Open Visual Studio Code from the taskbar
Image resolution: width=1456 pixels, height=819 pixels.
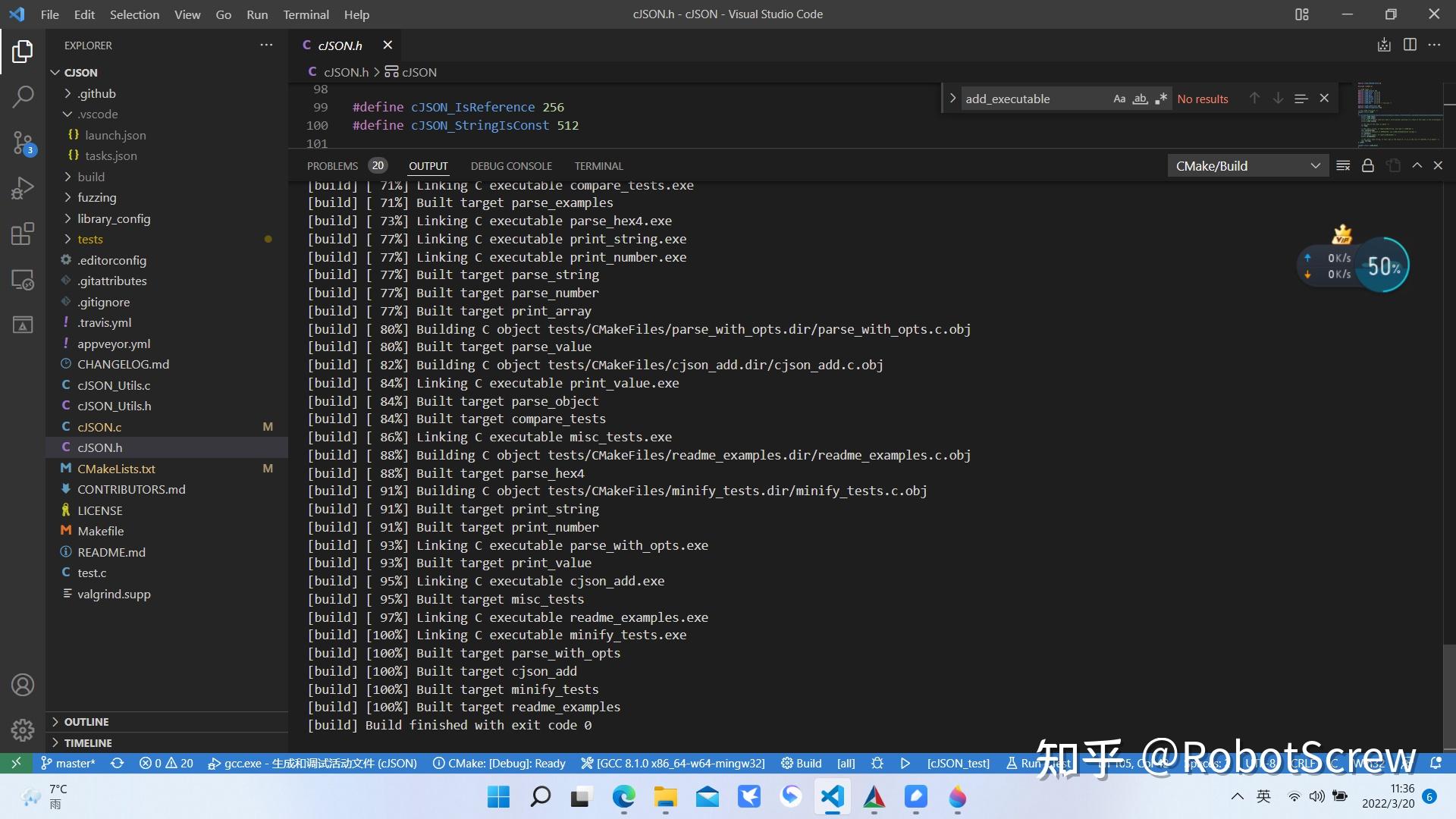(x=832, y=798)
